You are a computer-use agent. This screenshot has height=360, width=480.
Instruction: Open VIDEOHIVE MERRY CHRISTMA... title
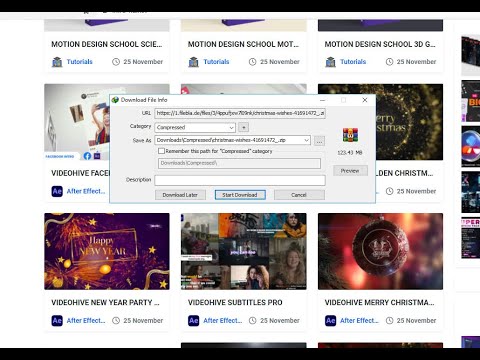tap(379, 302)
